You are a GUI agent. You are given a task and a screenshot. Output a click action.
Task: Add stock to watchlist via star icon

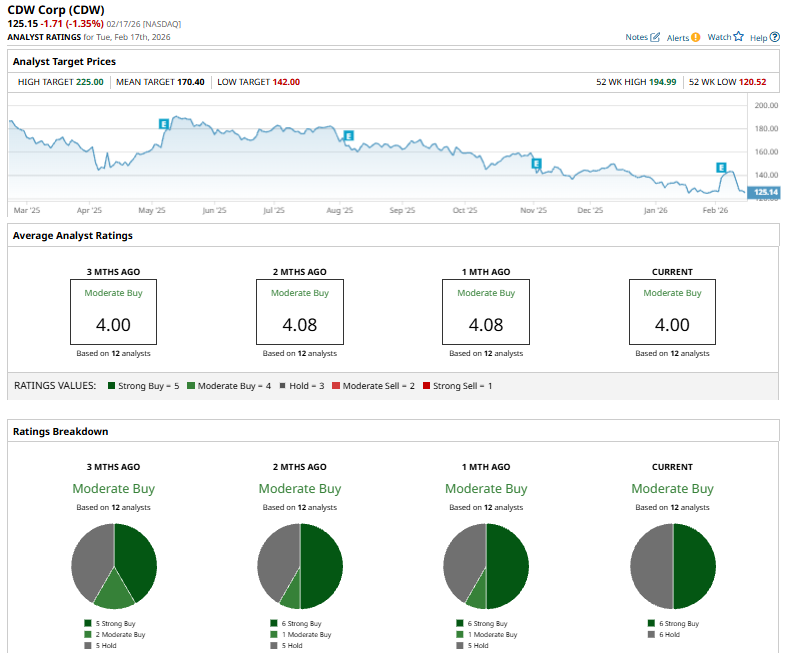pos(738,37)
